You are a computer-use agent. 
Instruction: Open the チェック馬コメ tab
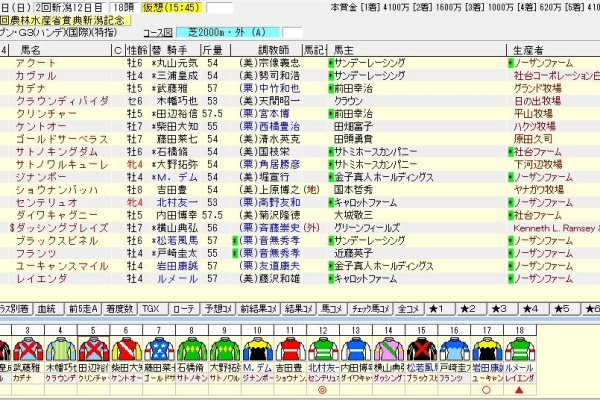(370, 309)
